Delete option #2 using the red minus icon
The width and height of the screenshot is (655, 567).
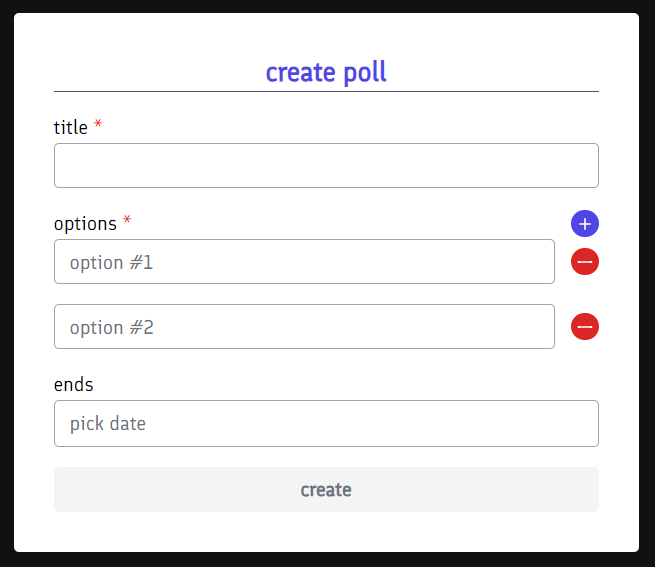click(x=585, y=327)
